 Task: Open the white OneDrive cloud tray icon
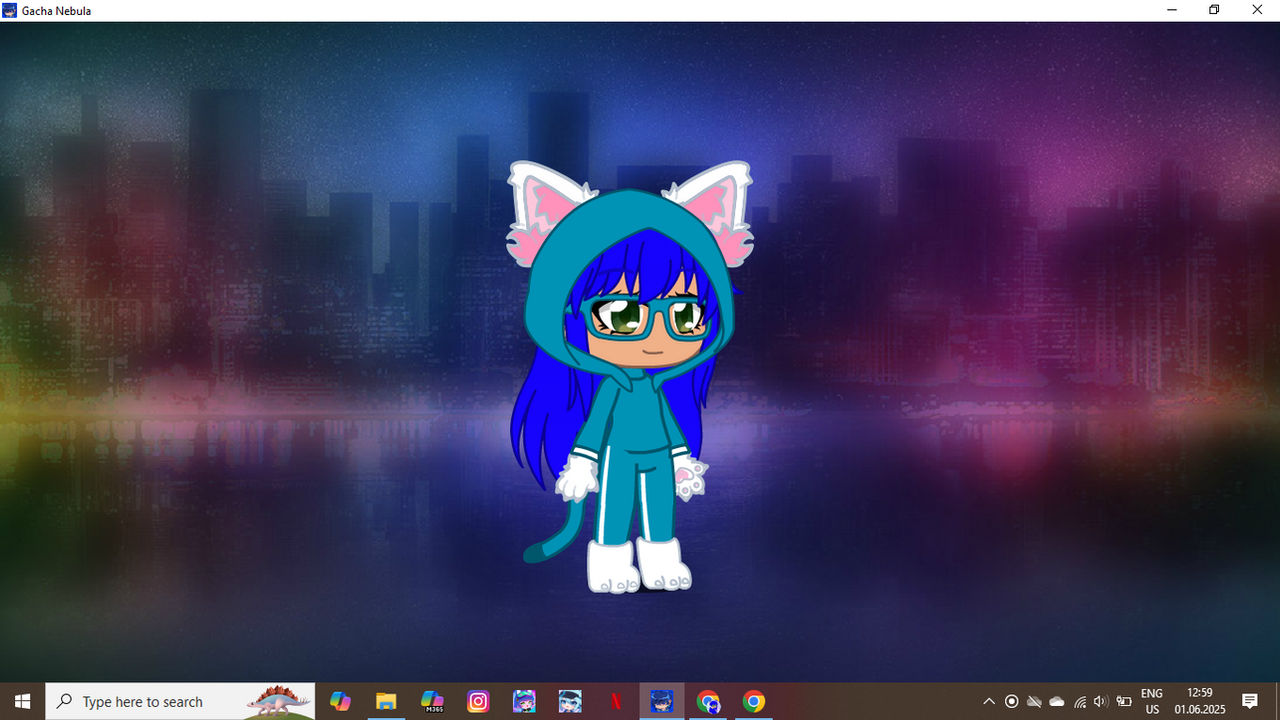1057,701
